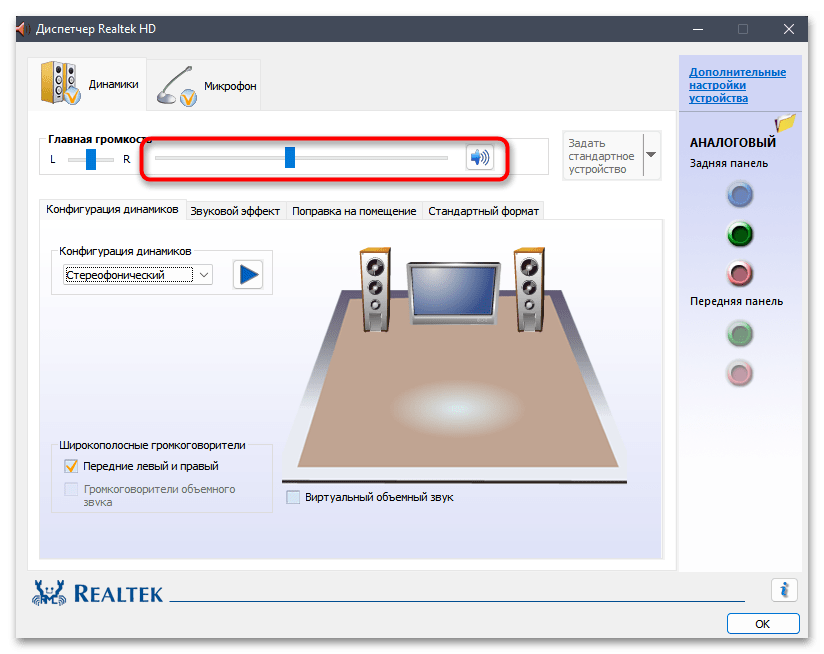Click the Задняя панель label
This screenshot has height=654, width=824.
tap(729, 163)
